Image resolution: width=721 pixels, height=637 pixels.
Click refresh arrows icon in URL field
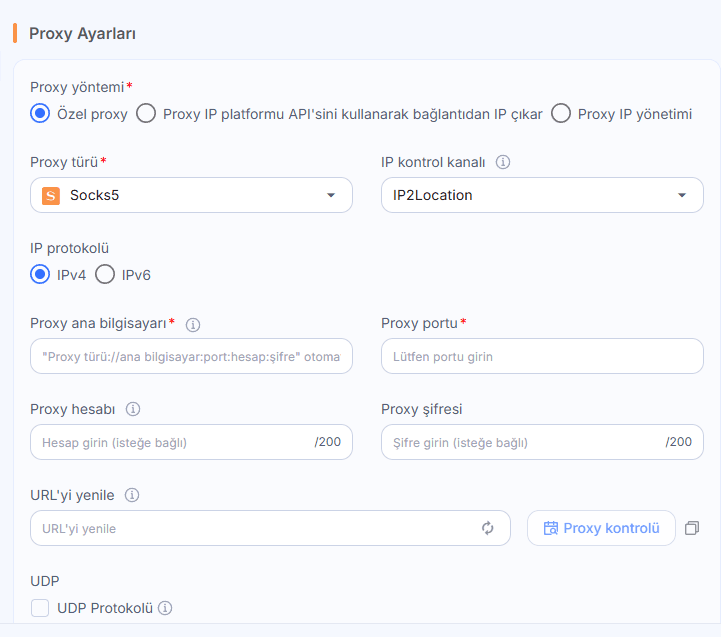[487, 528]
